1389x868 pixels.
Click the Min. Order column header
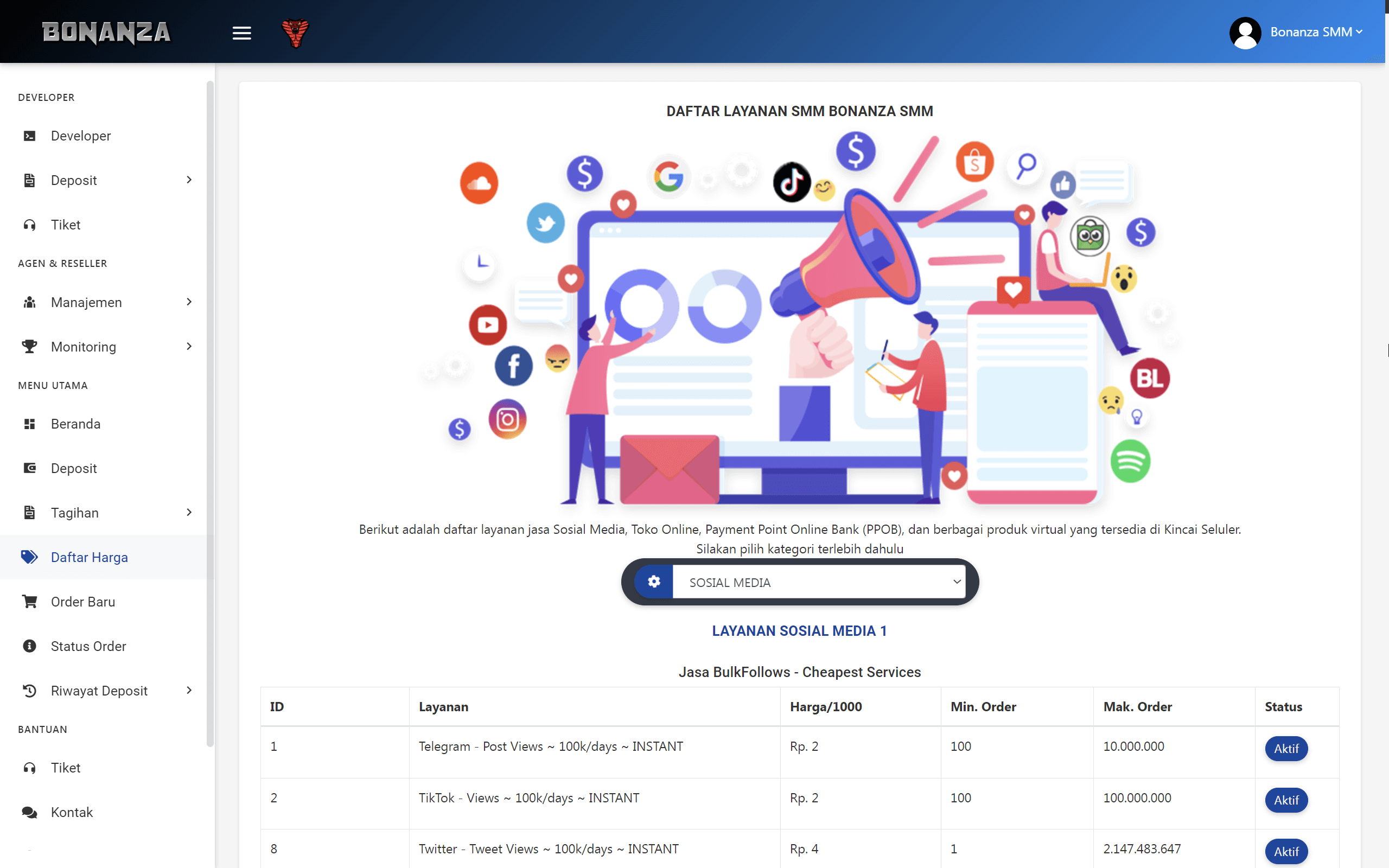click(983, 707)
